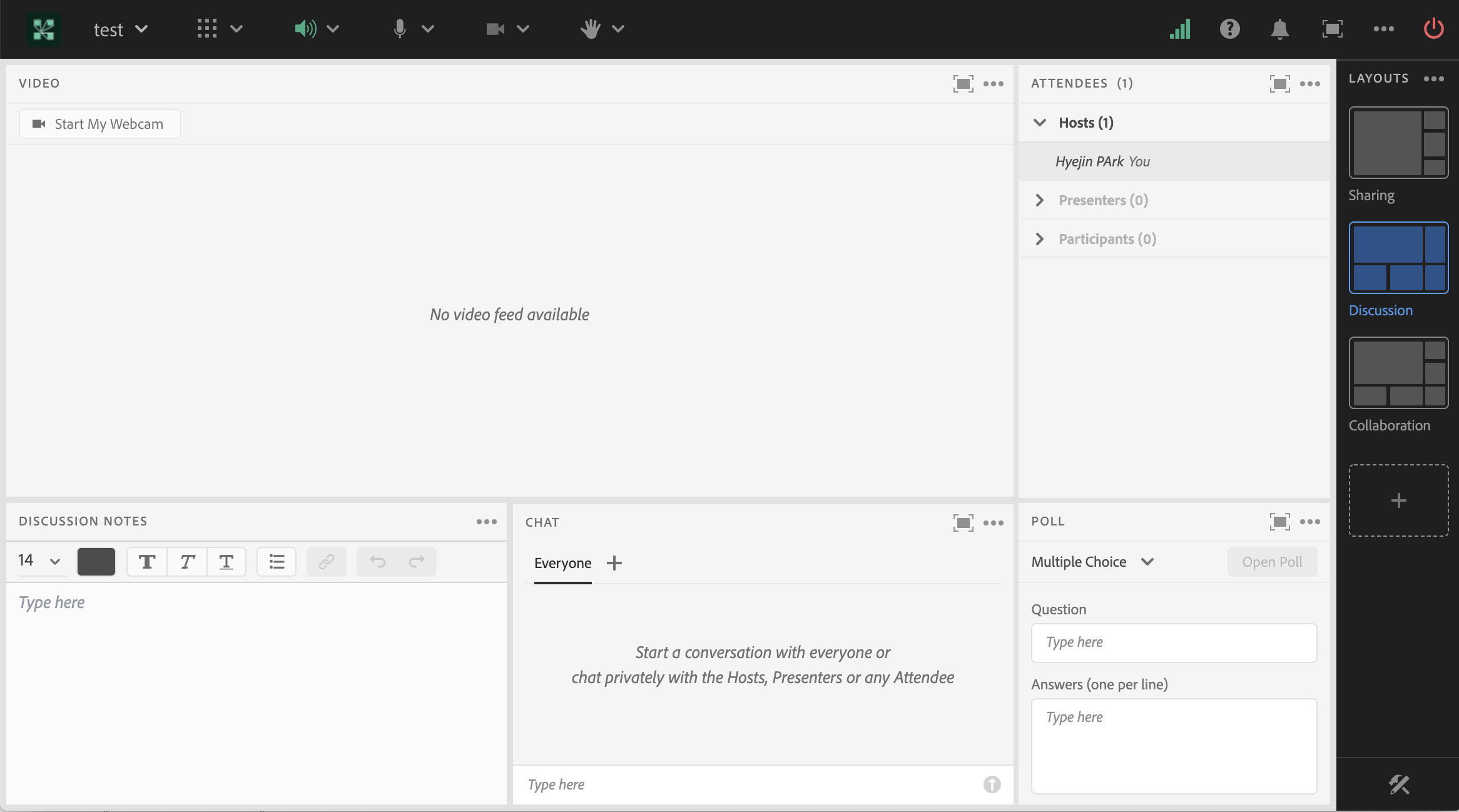This screenshot has height=812, width=1459.
Task: Click the red end meeting power icon
Action: click(x=1433, y=29)
